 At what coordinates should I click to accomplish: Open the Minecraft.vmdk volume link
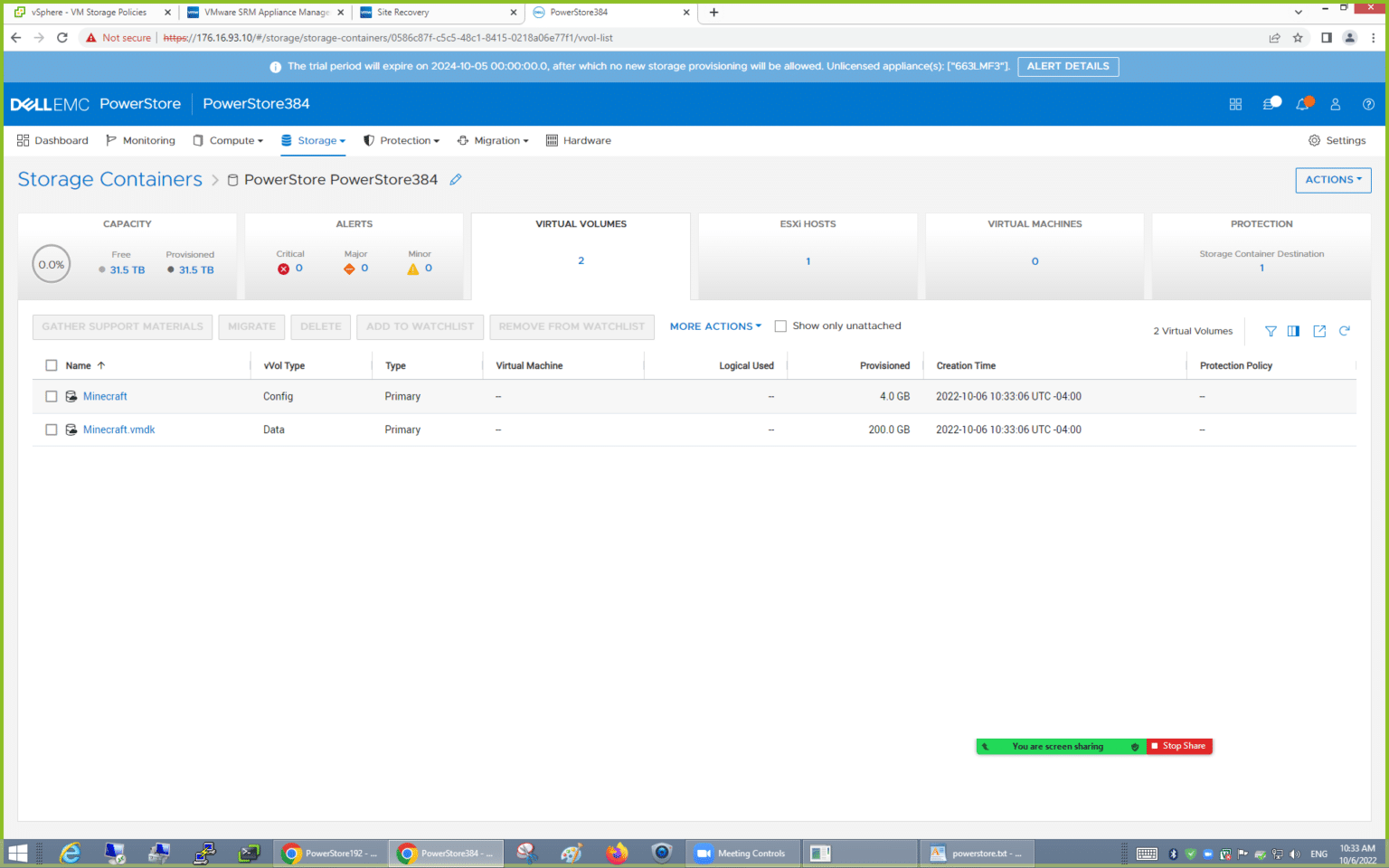118,429
